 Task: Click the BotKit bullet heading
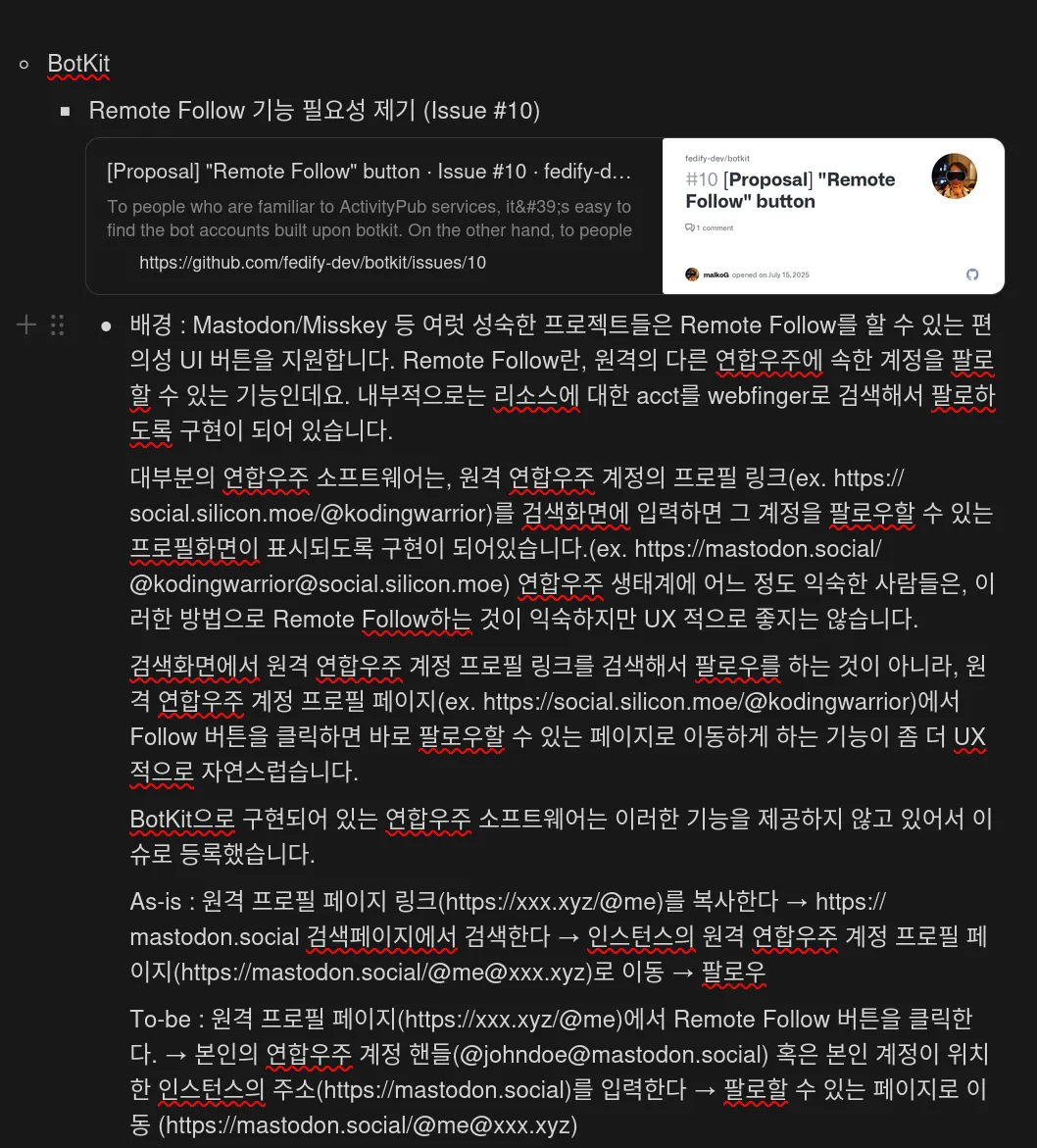point(78,64)
